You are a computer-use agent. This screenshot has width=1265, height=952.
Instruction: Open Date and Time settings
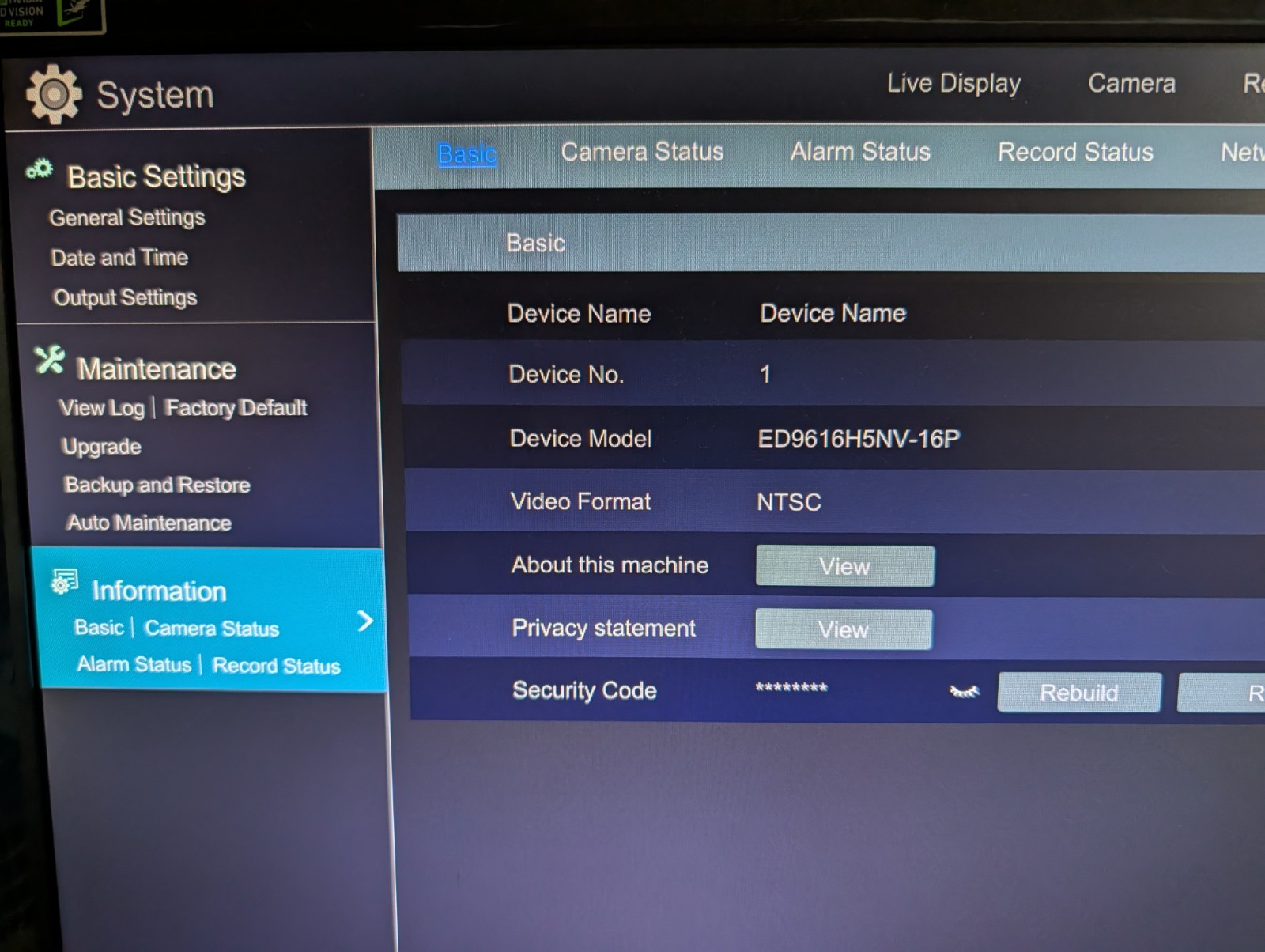[119, 258]
